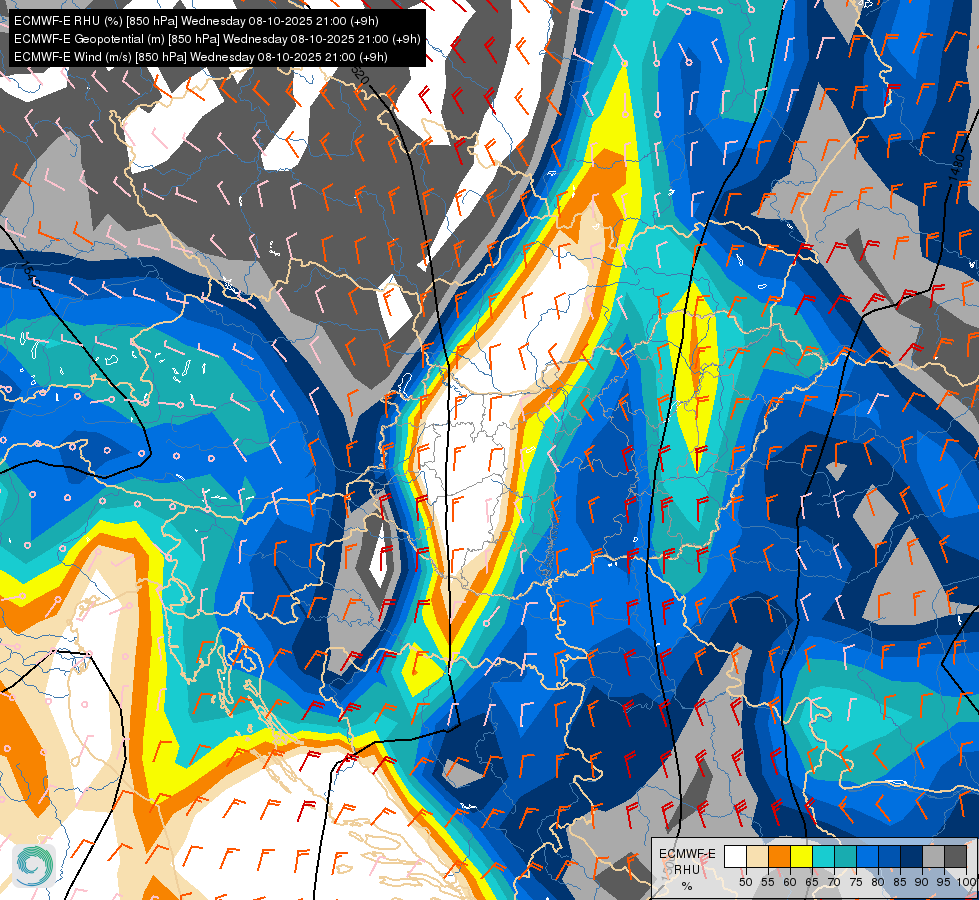
Task: Select the ECMWF-E Wind (m/s) header line
Action: (200, 57)
